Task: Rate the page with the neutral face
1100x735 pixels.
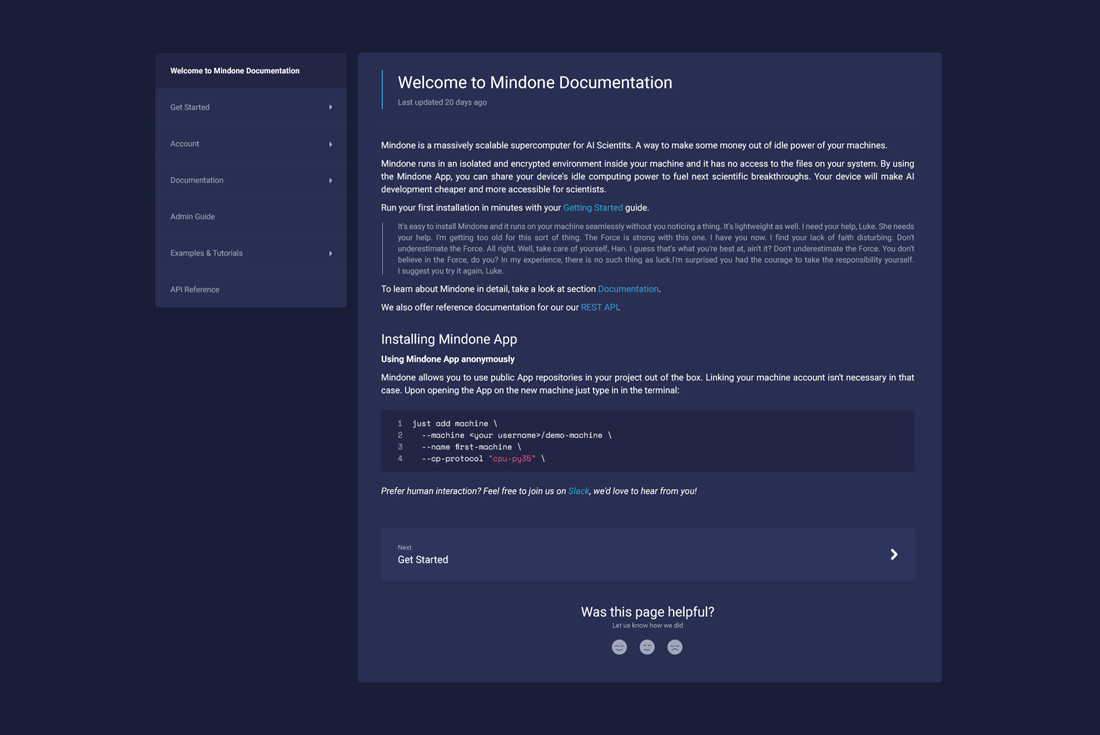Action: (647, 647)
